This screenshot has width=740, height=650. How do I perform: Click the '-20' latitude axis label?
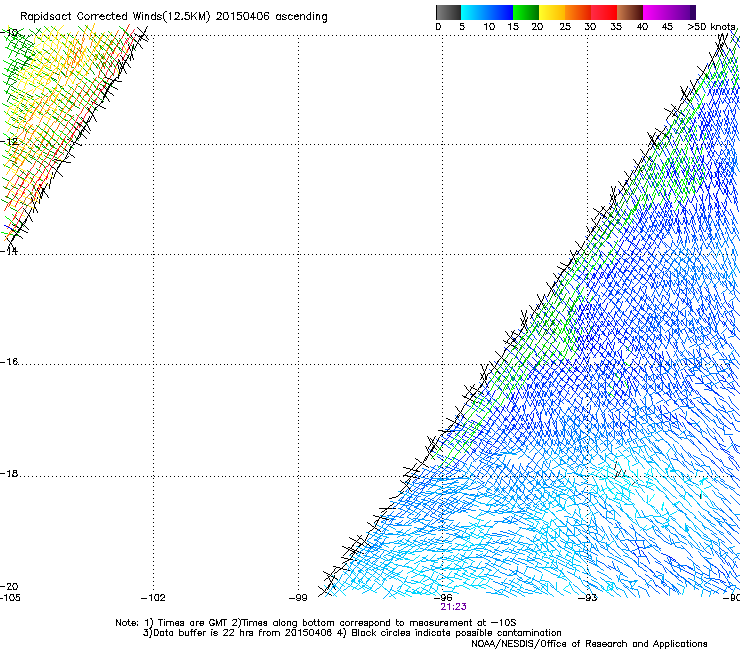[9, 586]
